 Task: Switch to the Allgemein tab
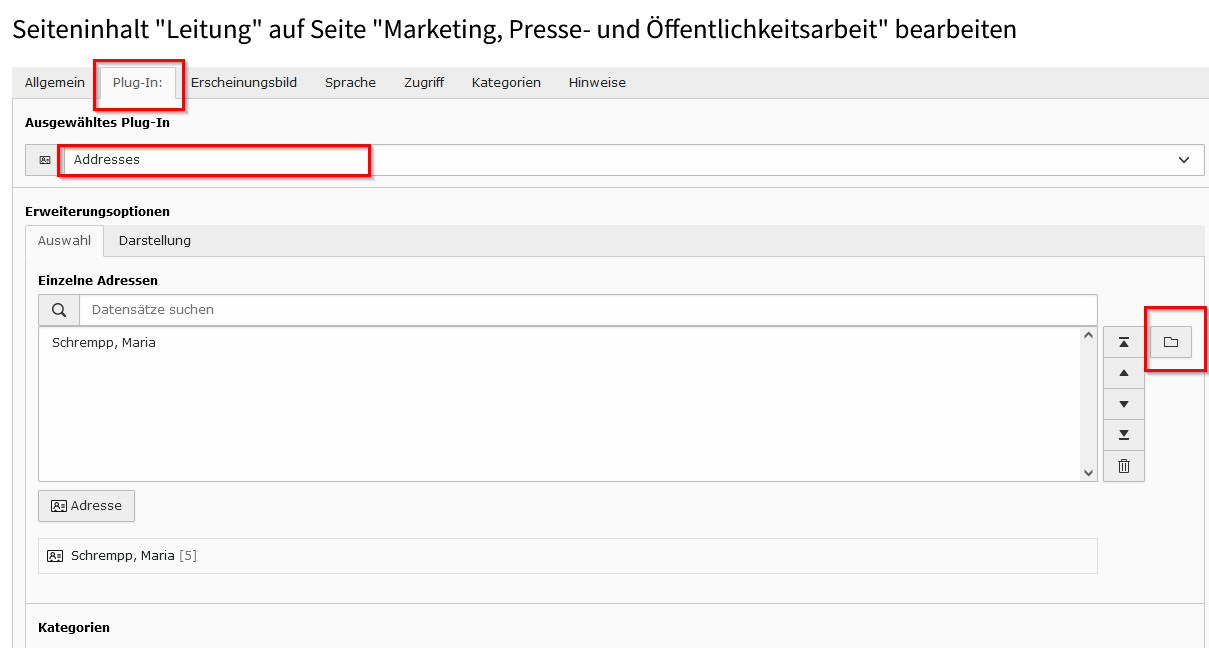[x=55, y=83]
